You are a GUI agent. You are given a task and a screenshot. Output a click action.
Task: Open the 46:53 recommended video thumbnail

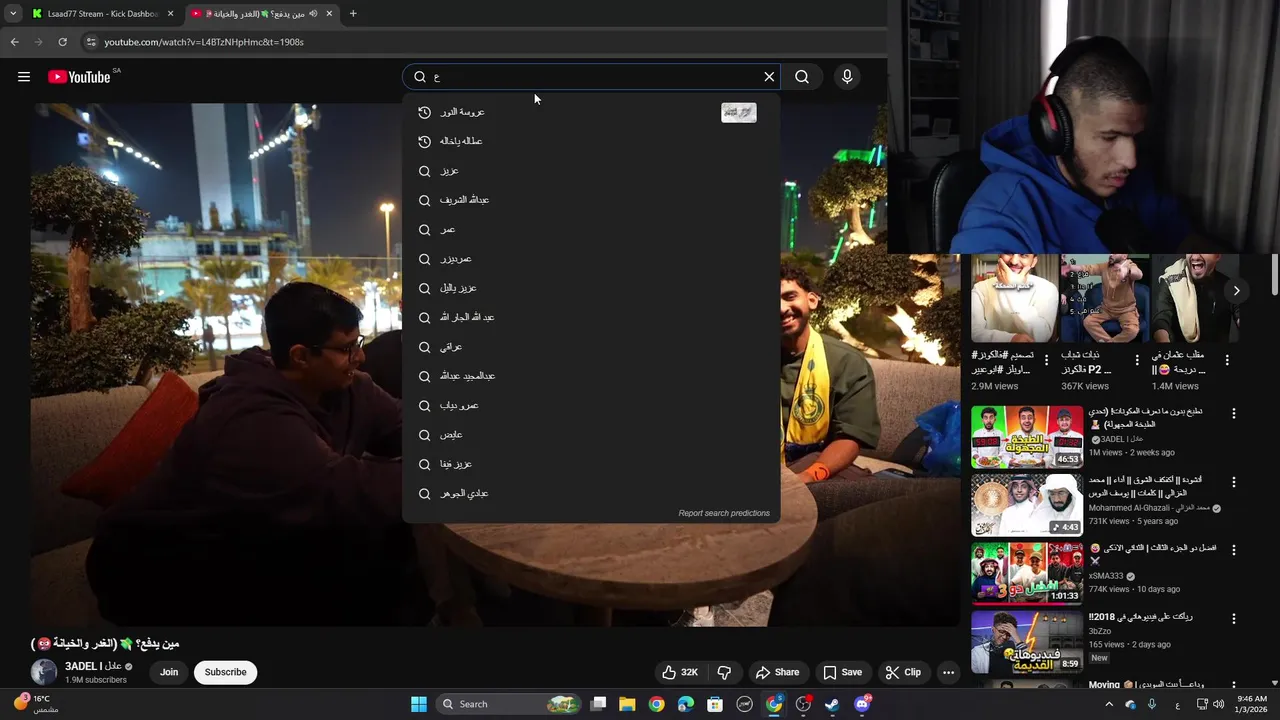pos(1027,437)
